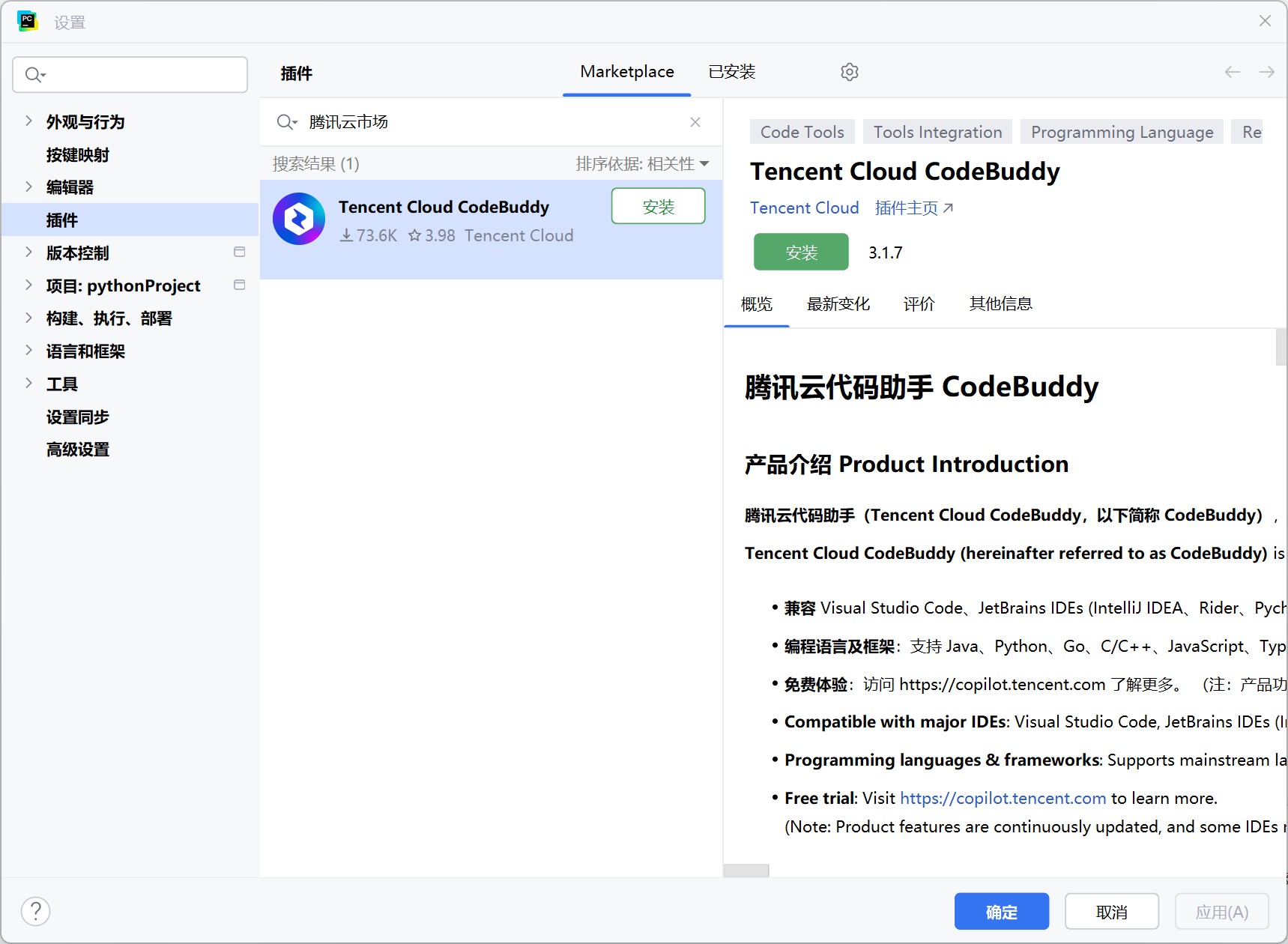Click project-level marker icon beside 项目: pythonProject

pyautogui.click(x=240, y=285)
